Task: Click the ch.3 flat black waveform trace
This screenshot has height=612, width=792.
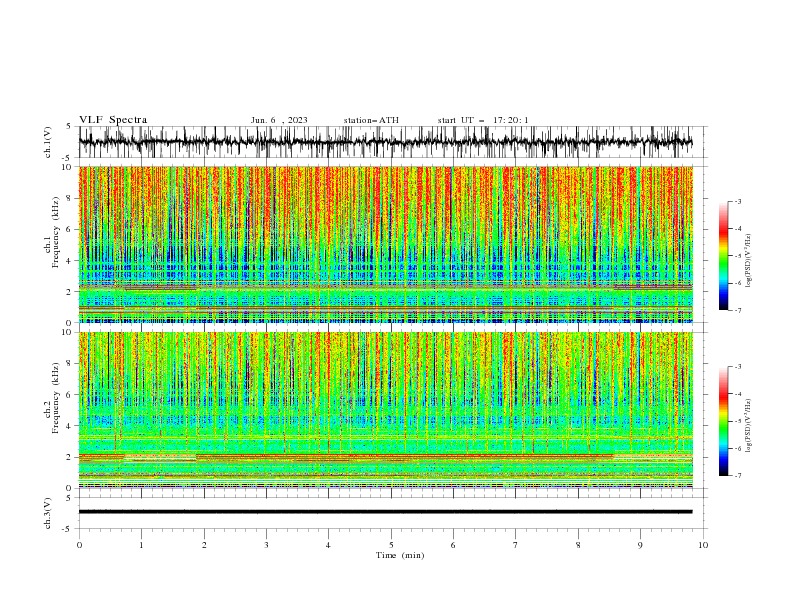Action: point(386,512)
